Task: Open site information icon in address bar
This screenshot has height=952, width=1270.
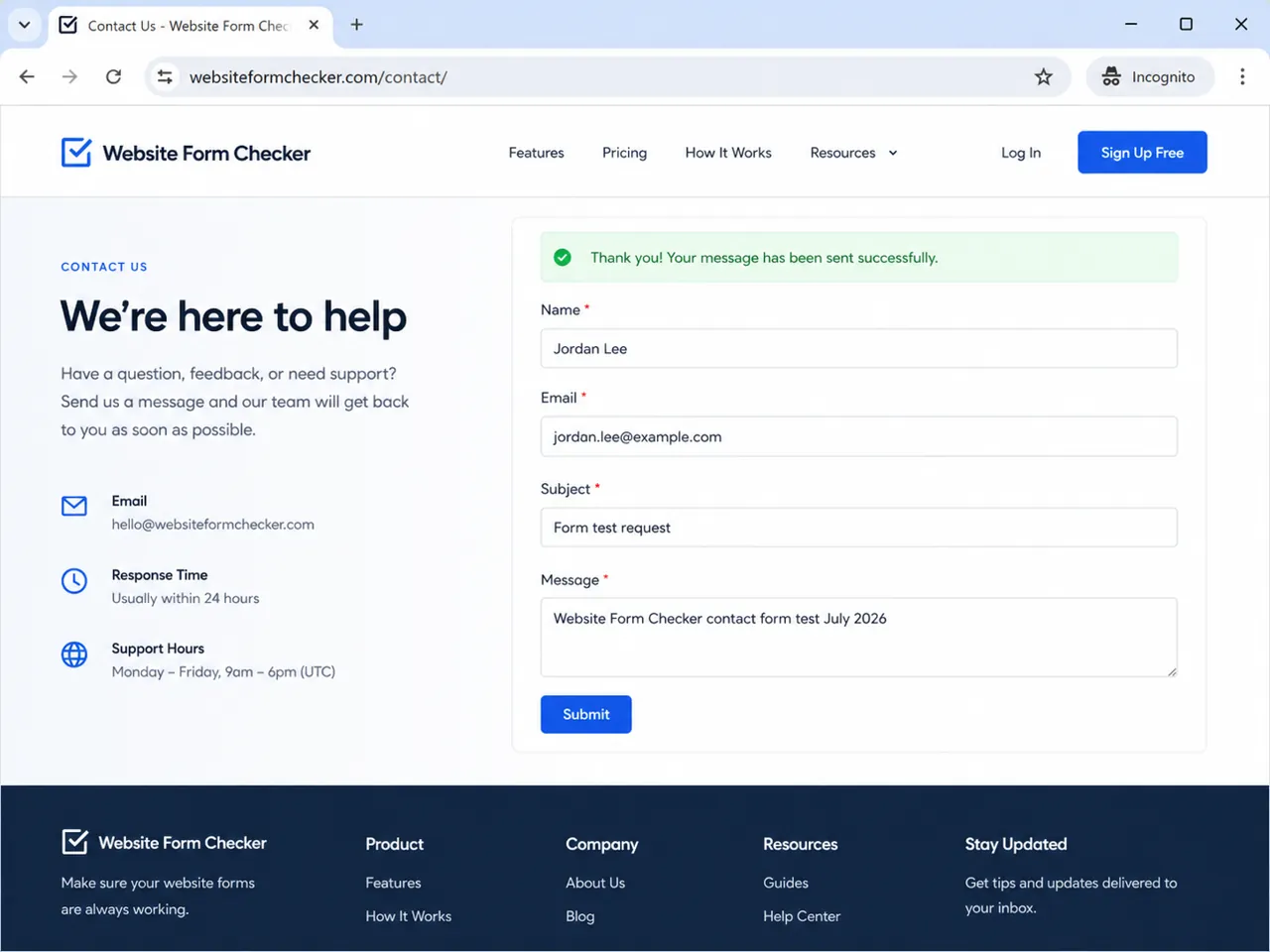Action: coord(165,76)
